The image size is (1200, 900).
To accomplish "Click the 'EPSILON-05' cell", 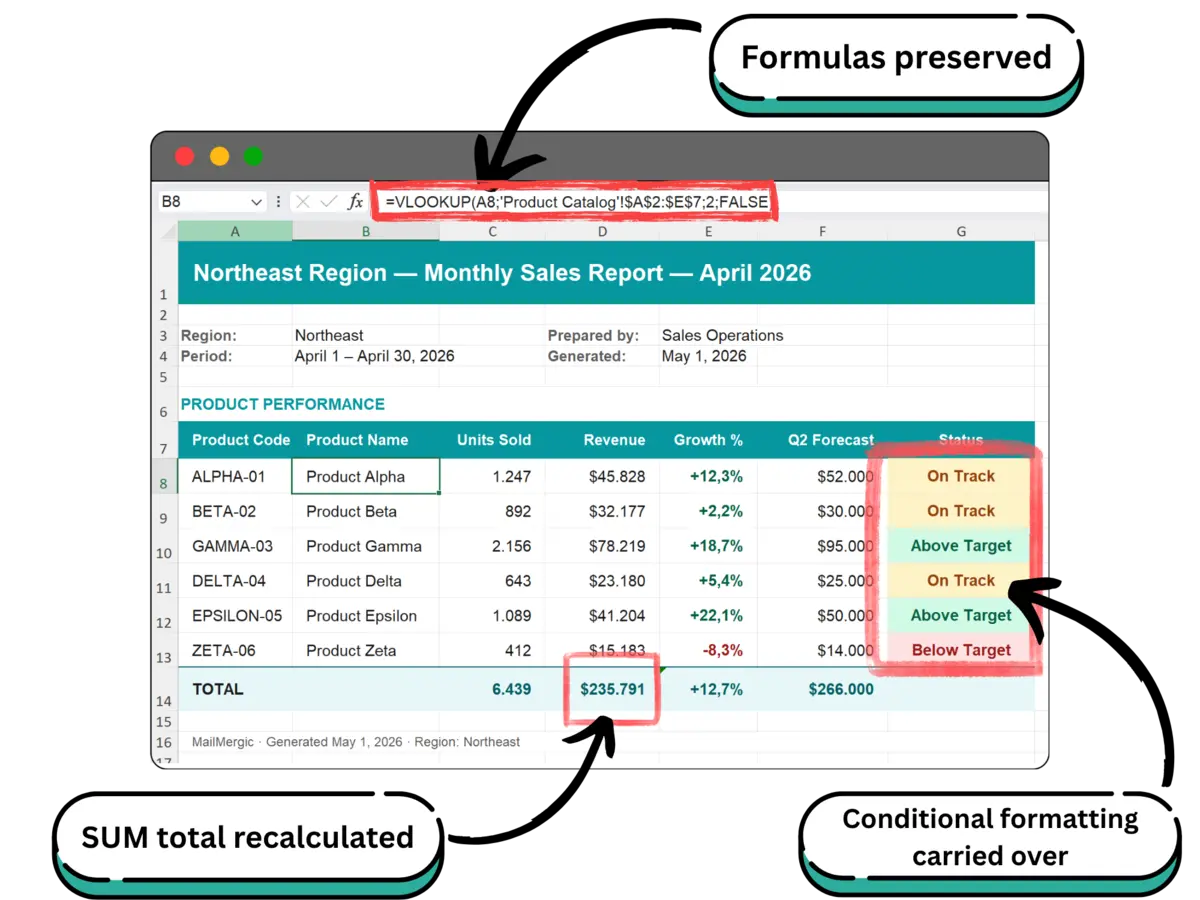I will click(x=235, y=616).
